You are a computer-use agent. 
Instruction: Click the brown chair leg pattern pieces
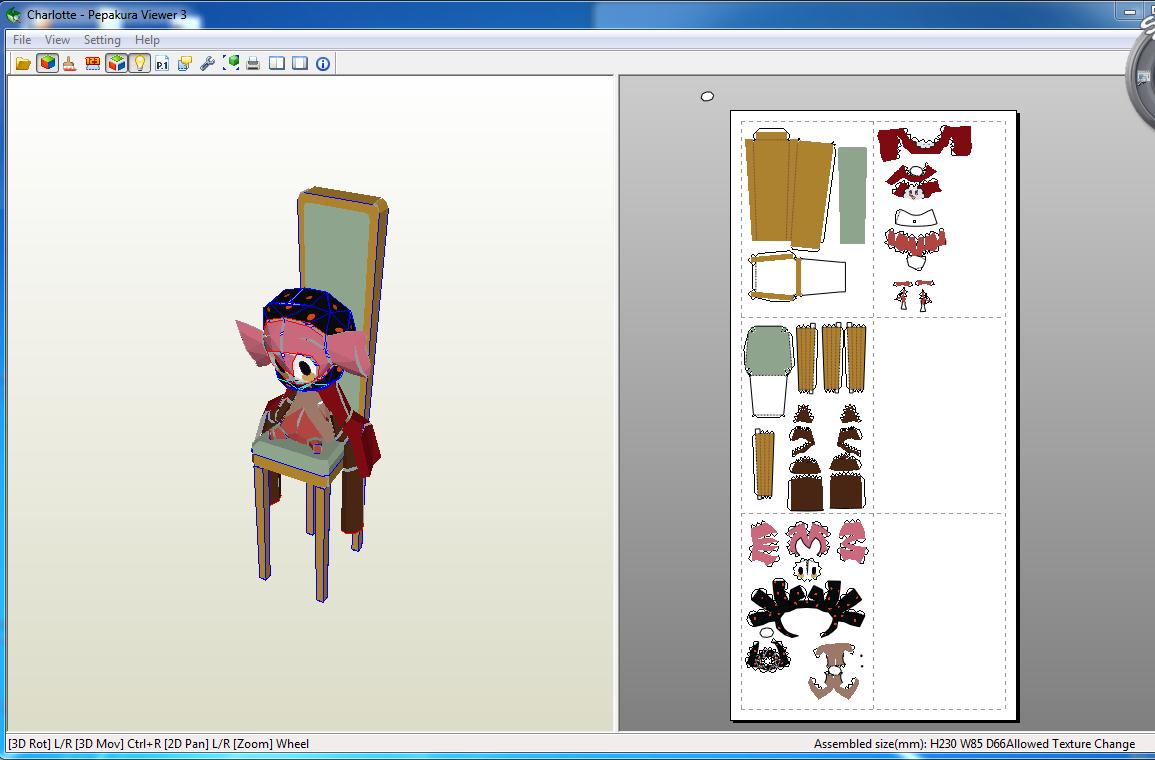(x=832, y=356)
